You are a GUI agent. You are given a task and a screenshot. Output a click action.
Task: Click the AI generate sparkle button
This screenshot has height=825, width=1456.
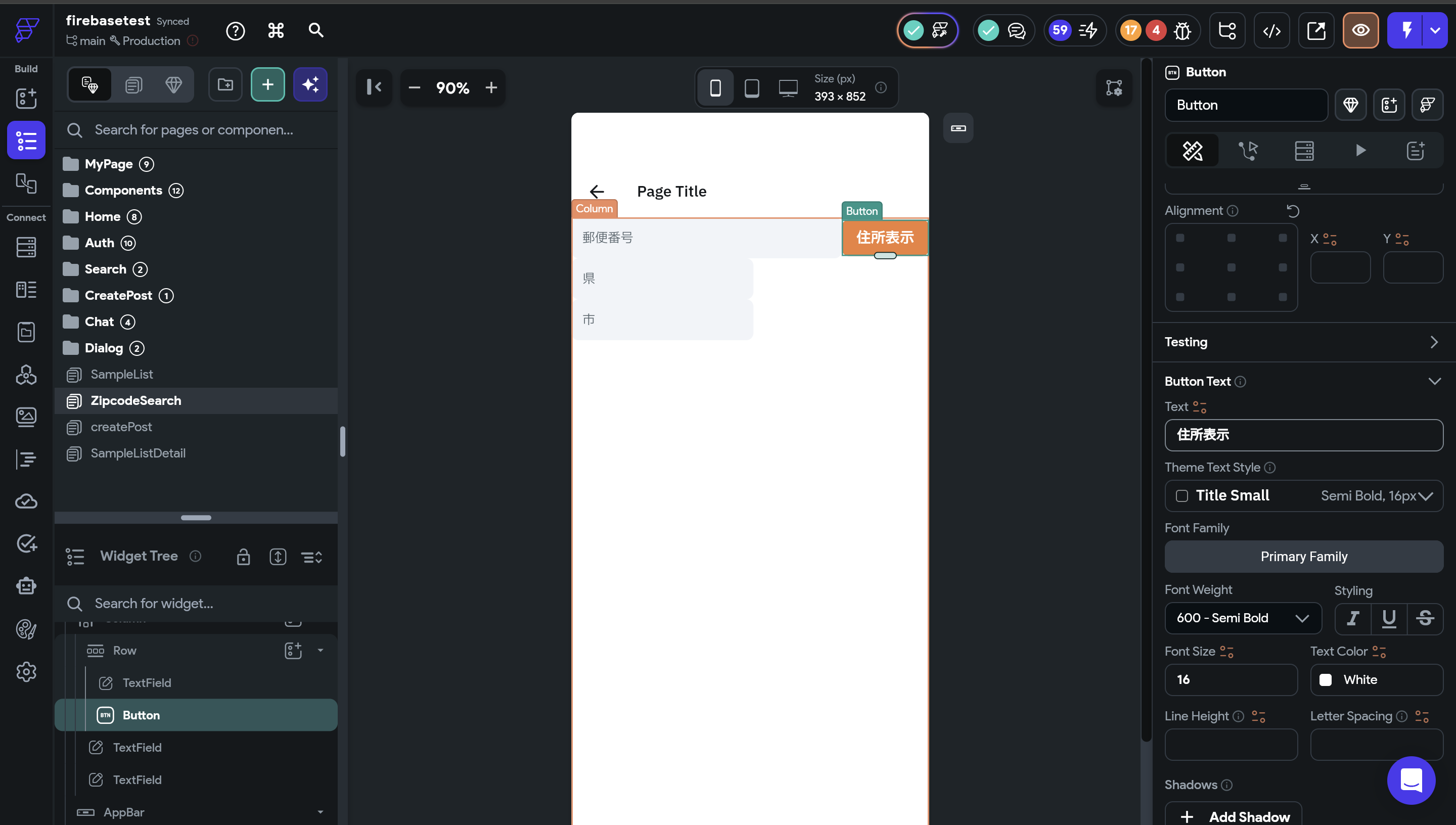tap(310, 85)
